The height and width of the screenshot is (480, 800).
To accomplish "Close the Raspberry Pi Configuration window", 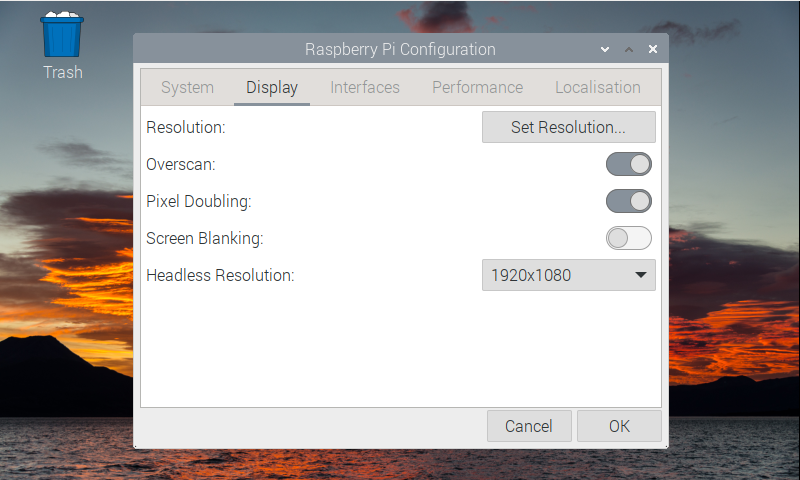I will click(x=653, y=49).
